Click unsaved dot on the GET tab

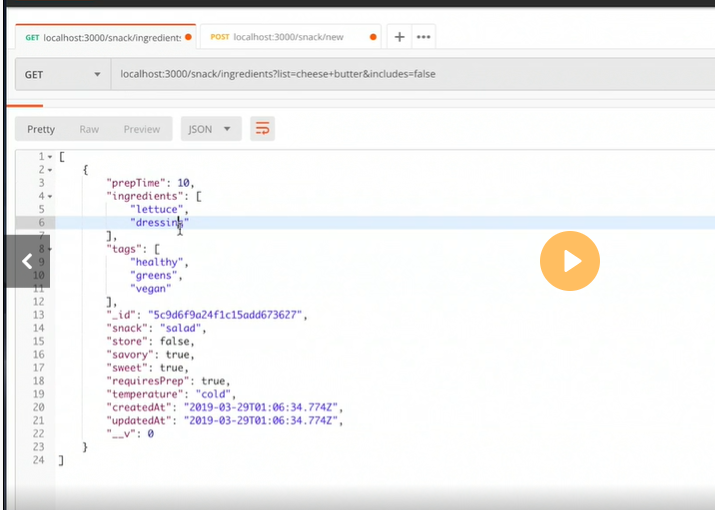point(189,37)
